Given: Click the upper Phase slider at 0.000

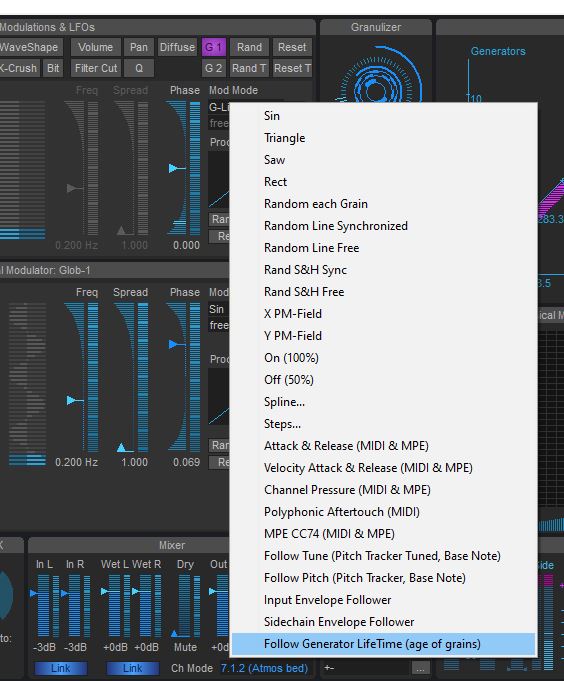Looking at the screenshot, I should point(185,168).
